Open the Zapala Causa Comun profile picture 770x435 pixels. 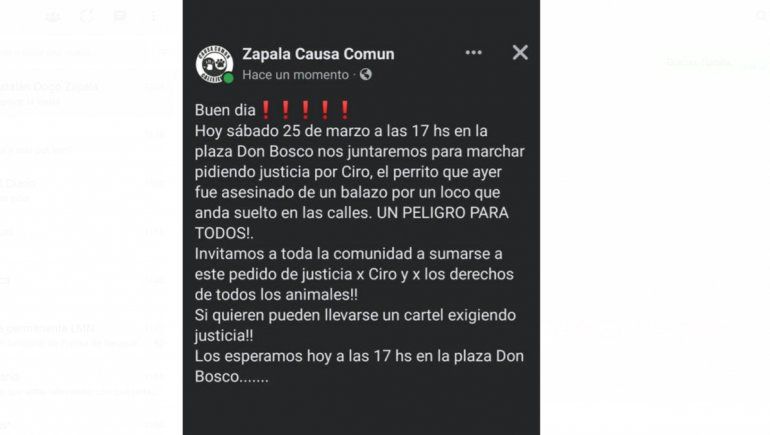point(215,64)
